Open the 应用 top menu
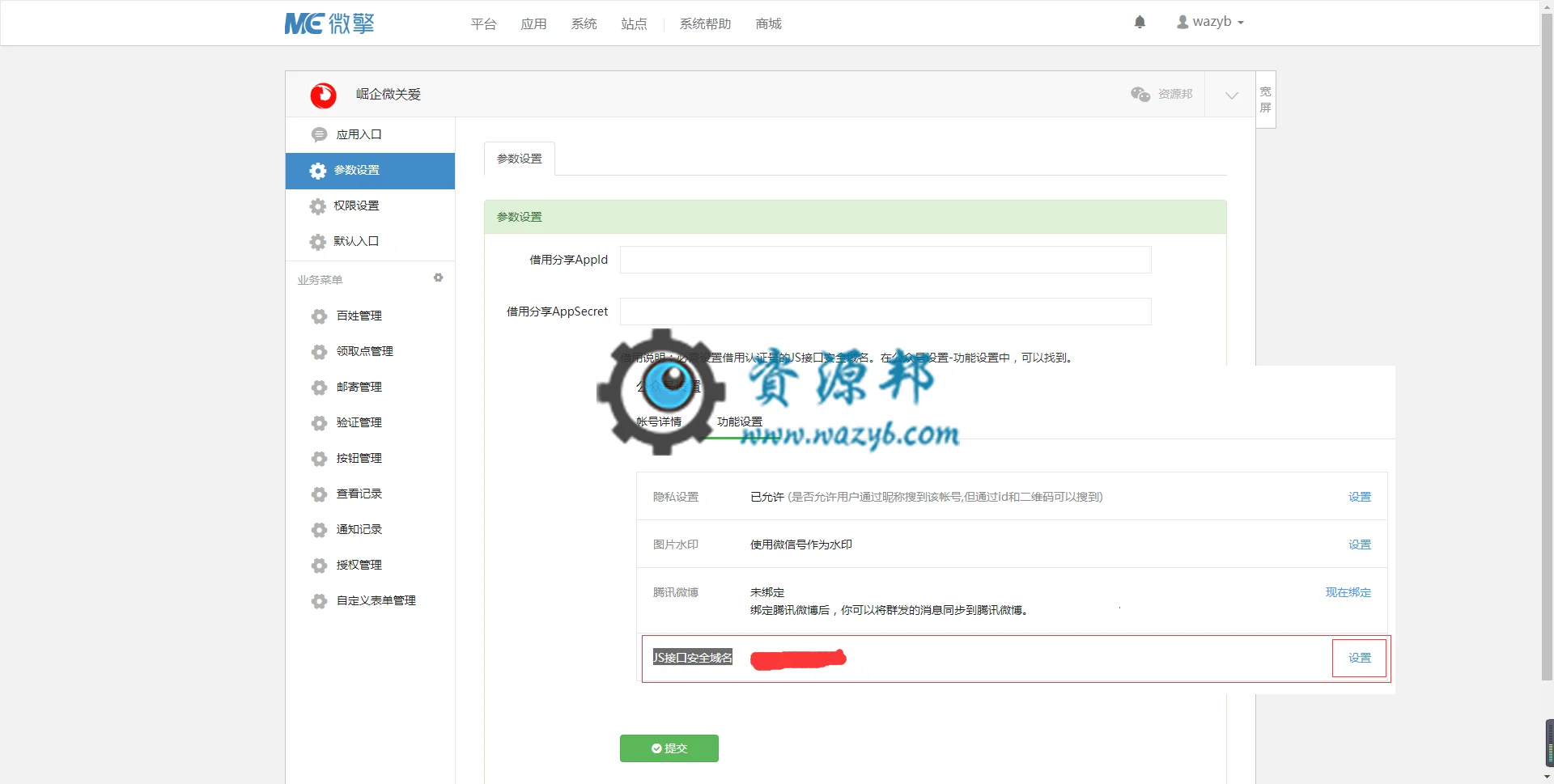The width and height of the screenshot is (1554, 784). coord(533,24)
